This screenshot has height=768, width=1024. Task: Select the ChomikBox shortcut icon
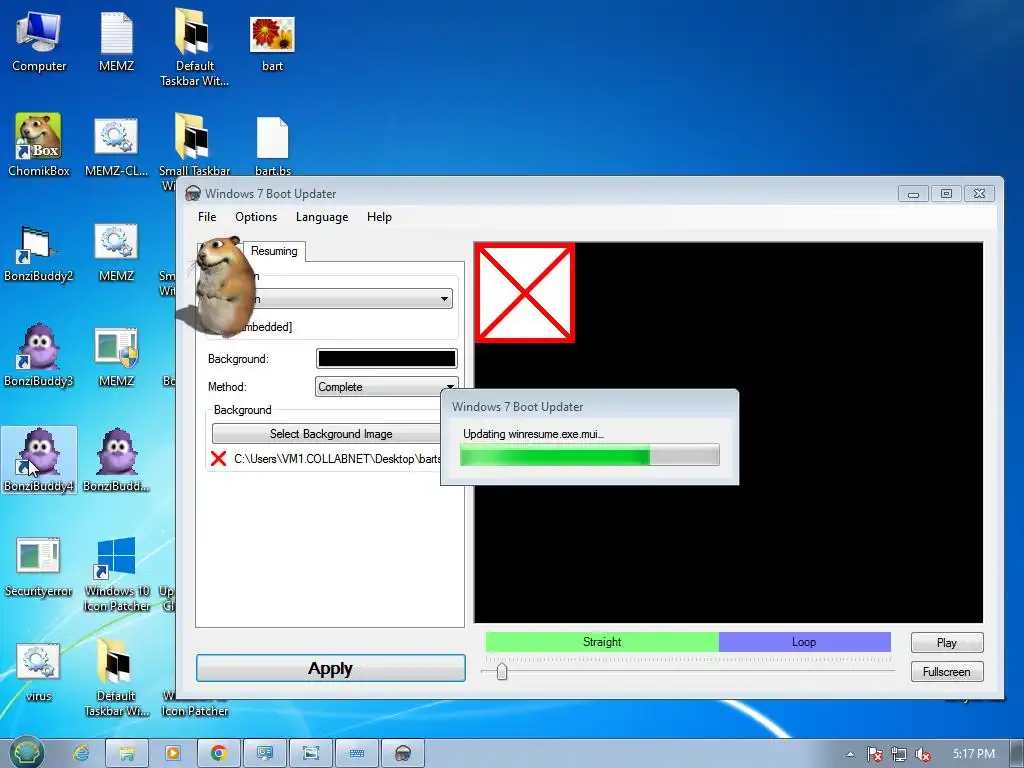39,145
